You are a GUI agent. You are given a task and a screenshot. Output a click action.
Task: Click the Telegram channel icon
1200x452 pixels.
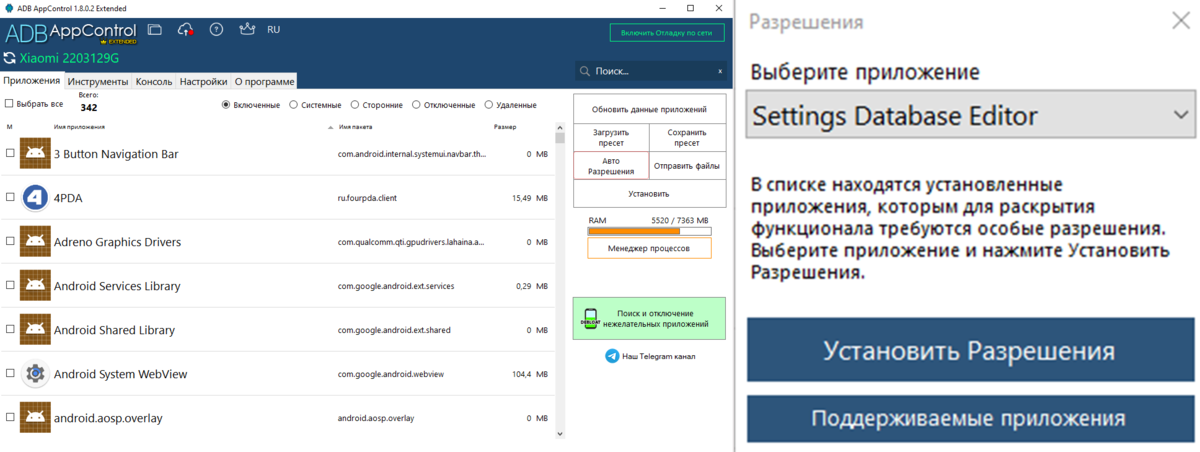point(612,356)
